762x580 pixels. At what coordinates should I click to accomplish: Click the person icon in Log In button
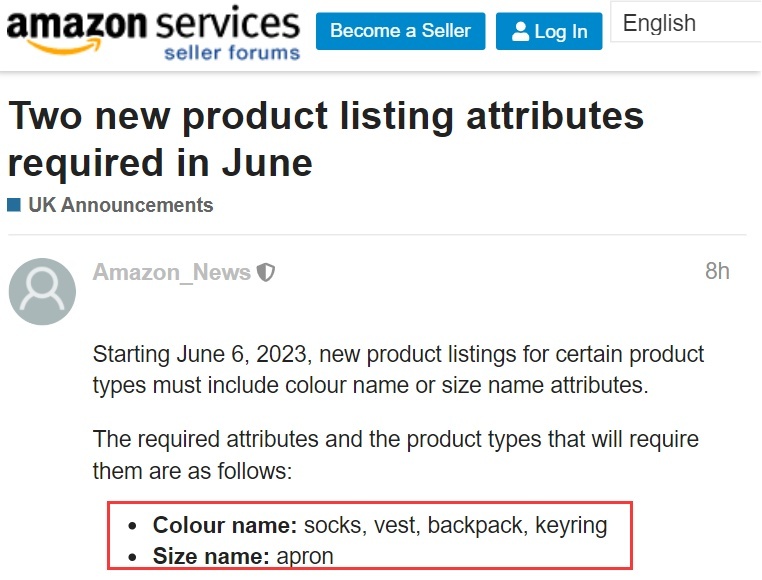point(520,32)
